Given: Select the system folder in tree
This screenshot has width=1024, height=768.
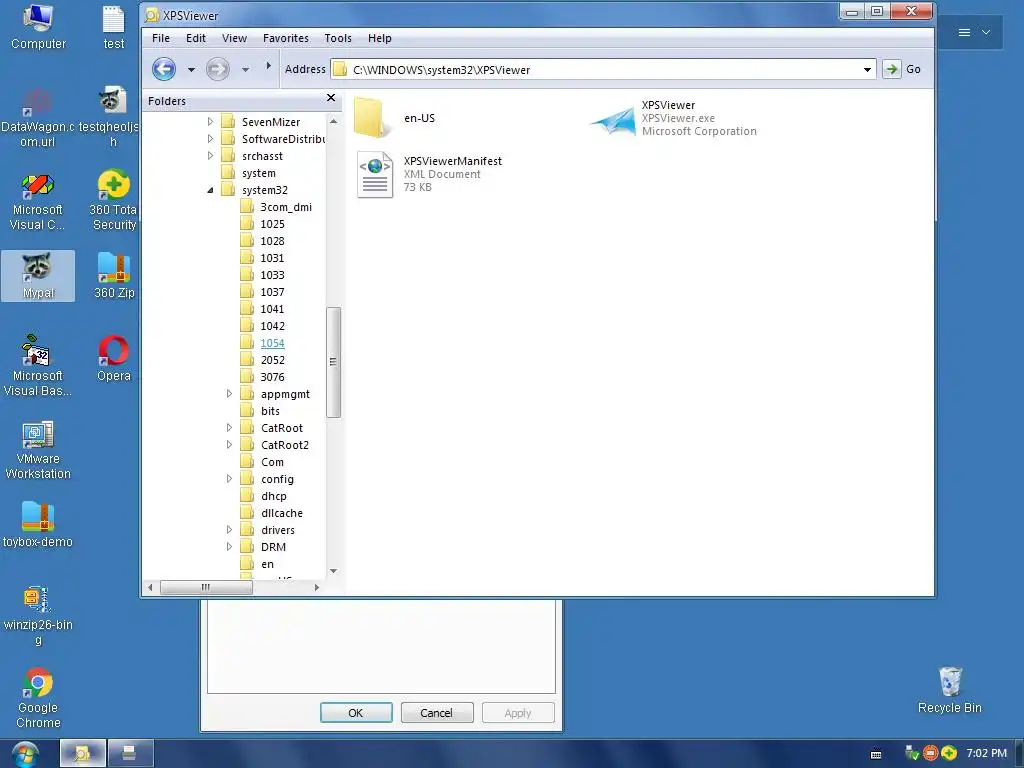Looking at the screenshot, I should [259, 173].
